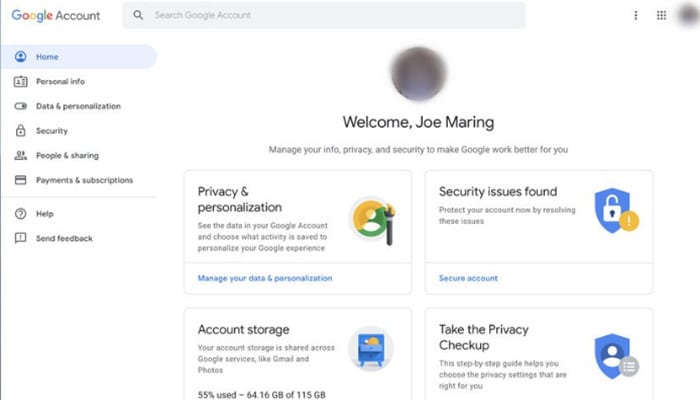Click the Privacy & personalization illustration icon
700x400 pixels.
(373, 221)
